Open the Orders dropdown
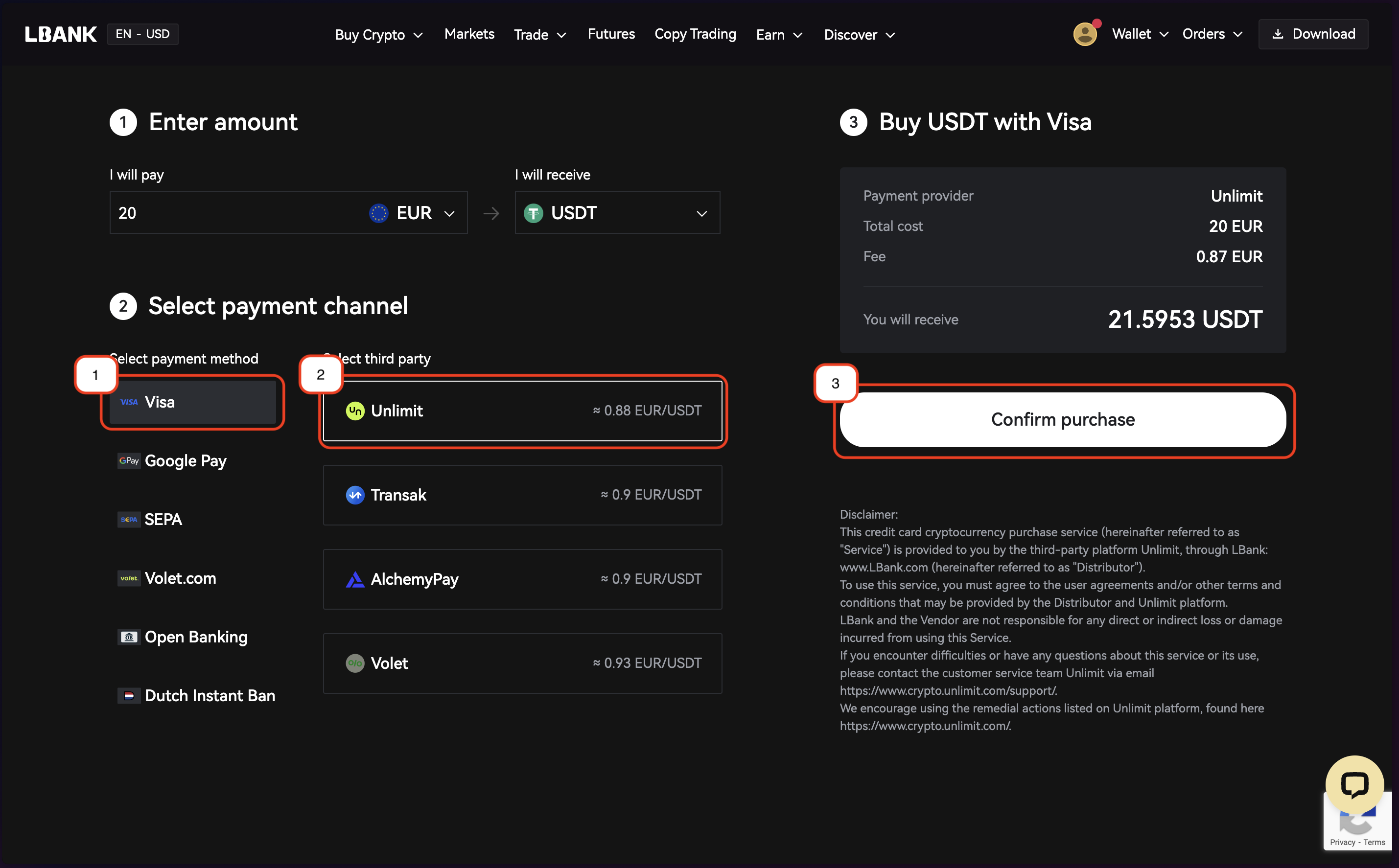The width and height of the screenshot is (1399, 868). click(1212, 34)
